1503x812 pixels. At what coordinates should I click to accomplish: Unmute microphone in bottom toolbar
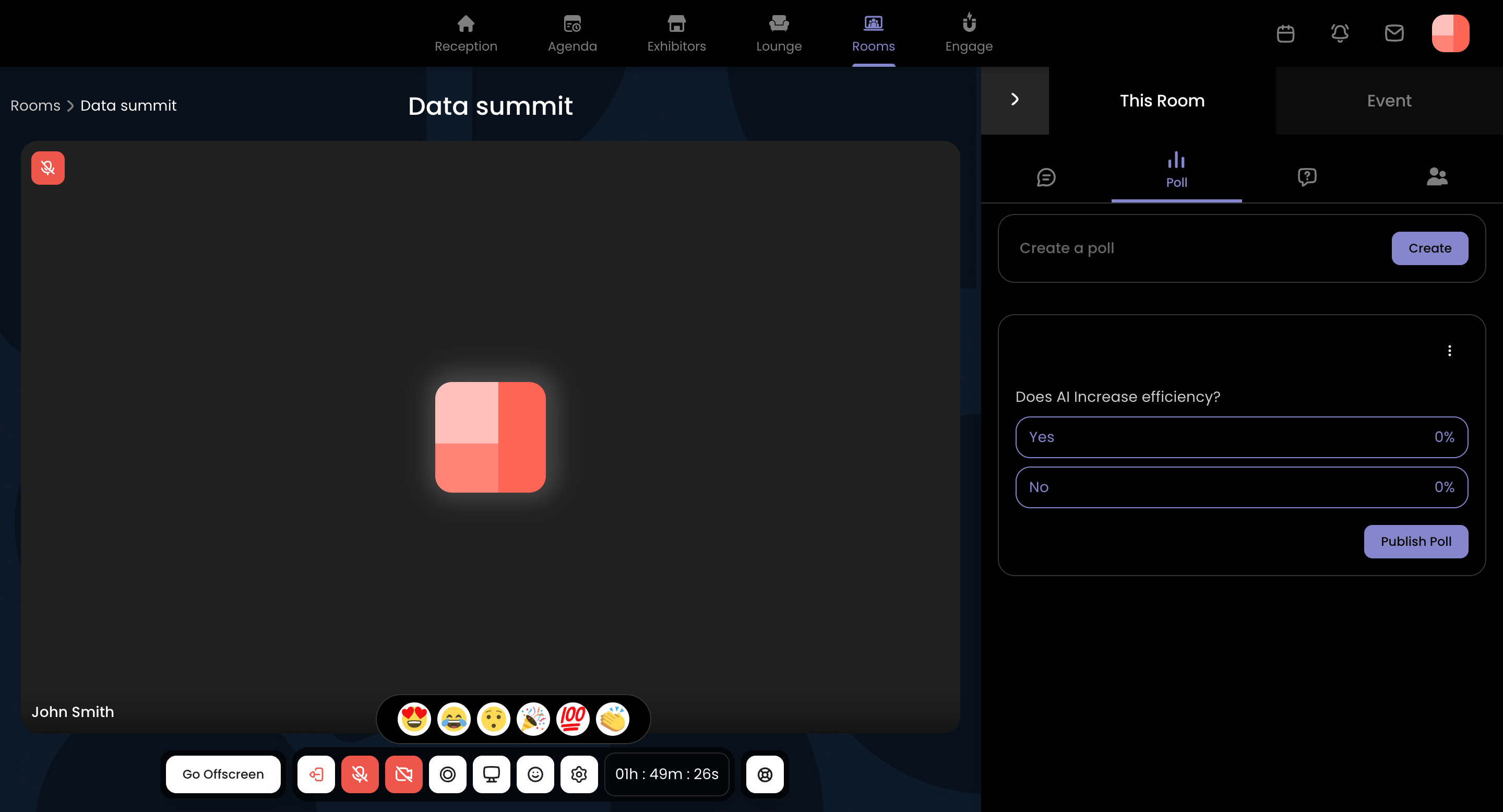click(x=360, y=774)
